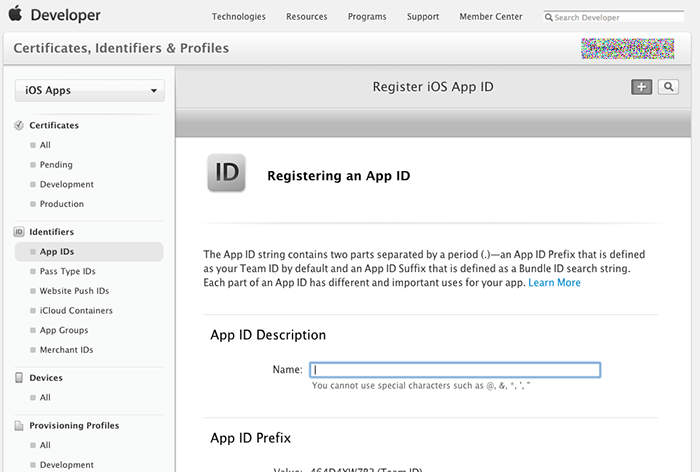Select Merchant IDs in sidebar
The width and height of the screenshot is (700, 472).
coord(66,350)
